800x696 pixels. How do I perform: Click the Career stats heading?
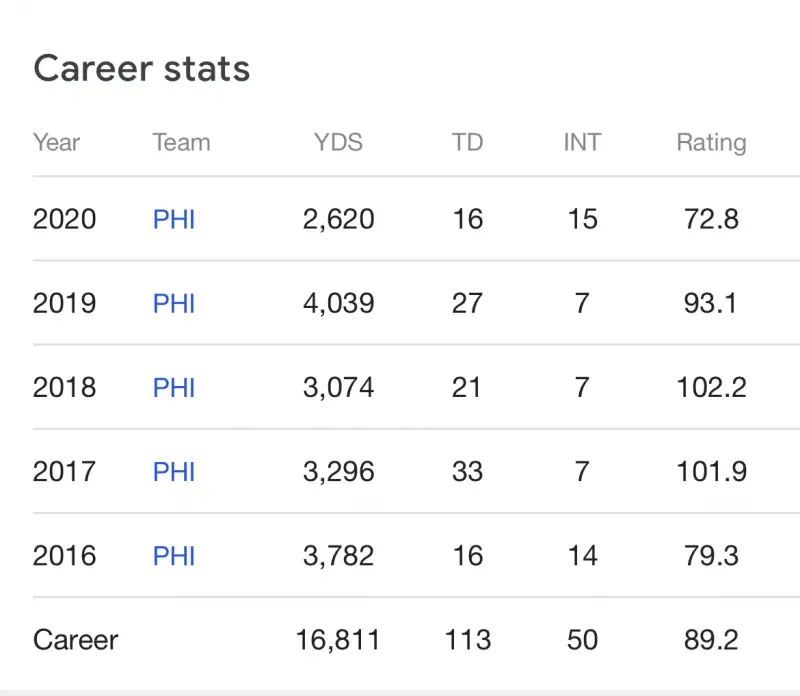pyautogui.click(x=141, y=69)
